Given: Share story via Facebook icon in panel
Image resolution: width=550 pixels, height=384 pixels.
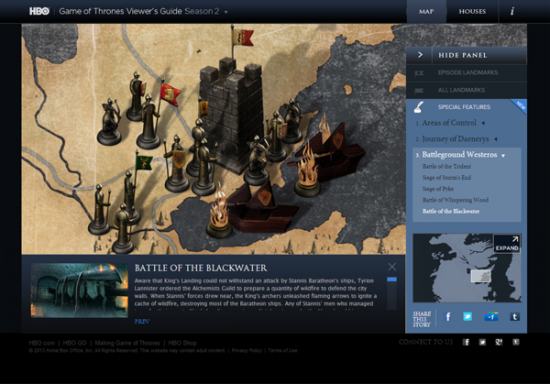Looking at the screenshot, I should pos(448,317).
